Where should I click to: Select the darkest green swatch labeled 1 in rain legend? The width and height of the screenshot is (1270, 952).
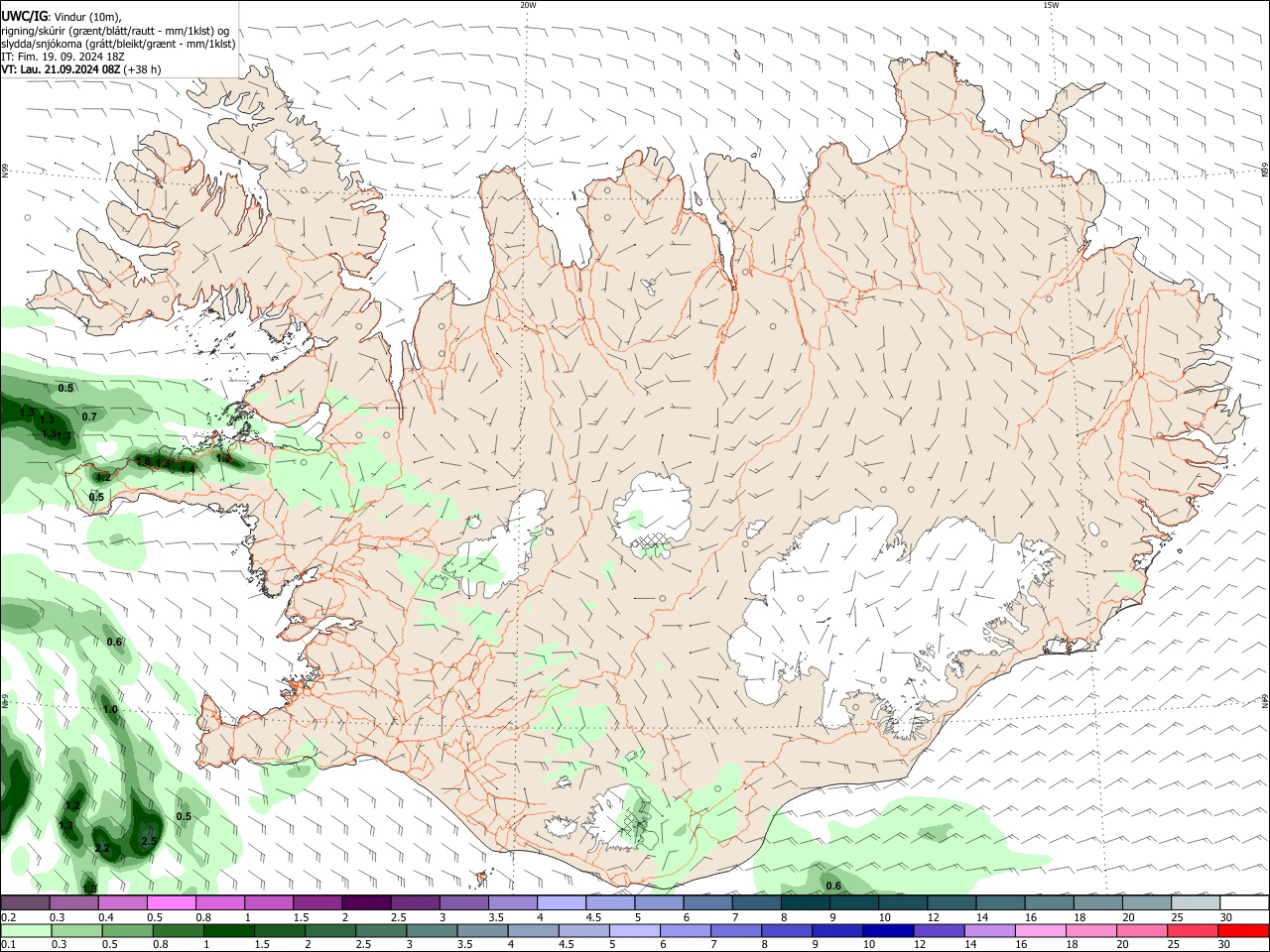(x=229, y=931)
